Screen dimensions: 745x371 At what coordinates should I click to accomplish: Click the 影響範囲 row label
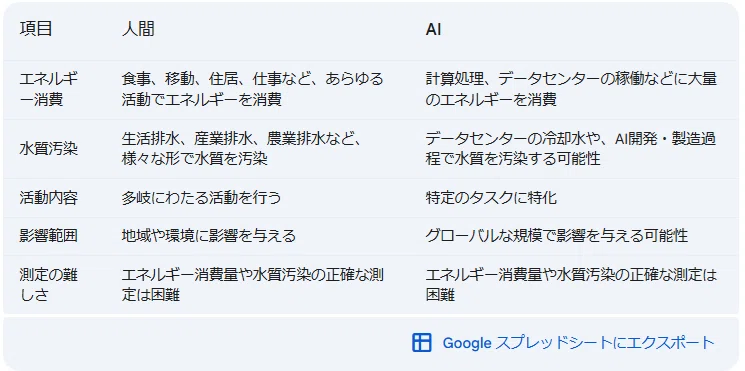click(48, 236)
